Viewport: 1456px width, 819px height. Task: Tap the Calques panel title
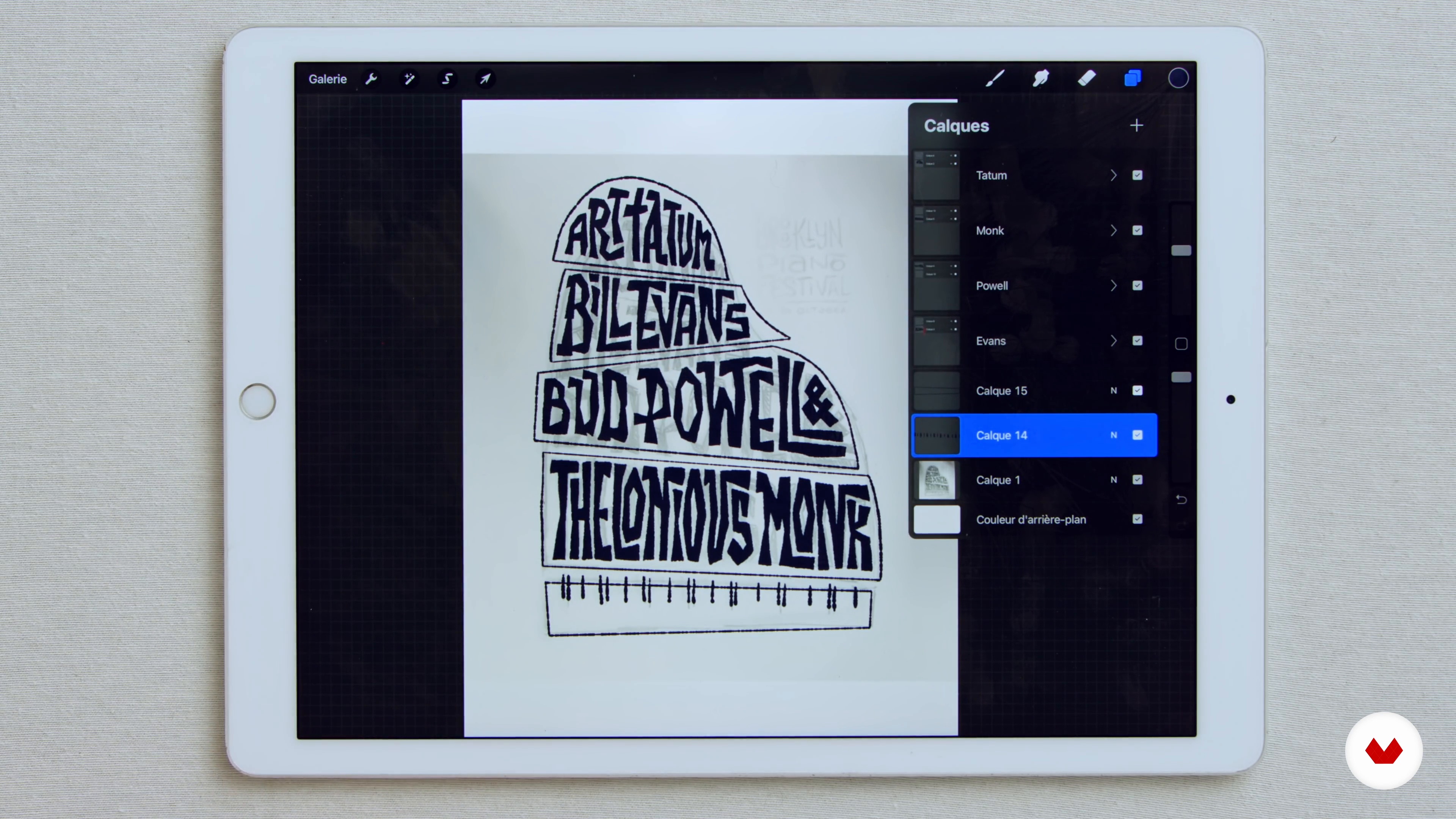[956, 126]
